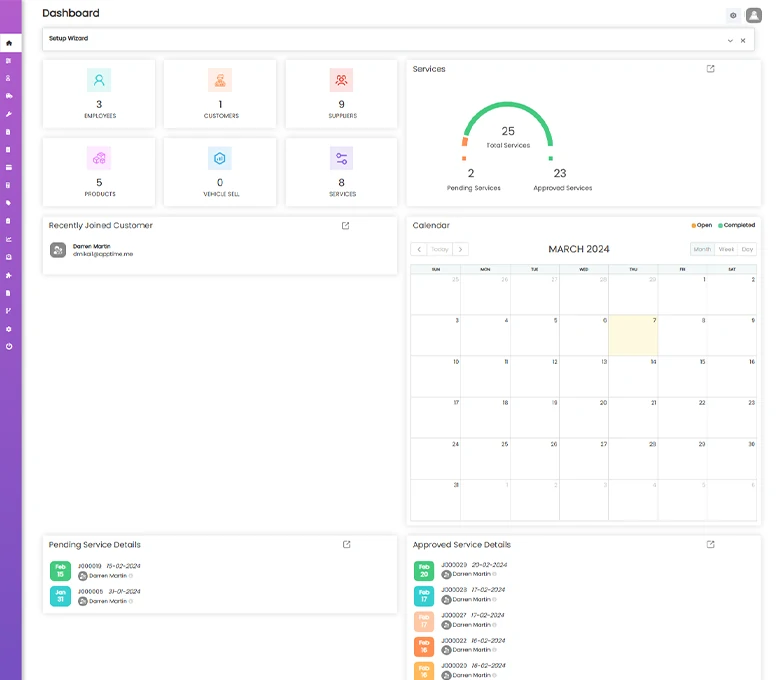Viewport: 780px width, 680px height.
Task: Open Recently Joined Customer external link icon
Action: pyautogui.click(x=345, y=226)
